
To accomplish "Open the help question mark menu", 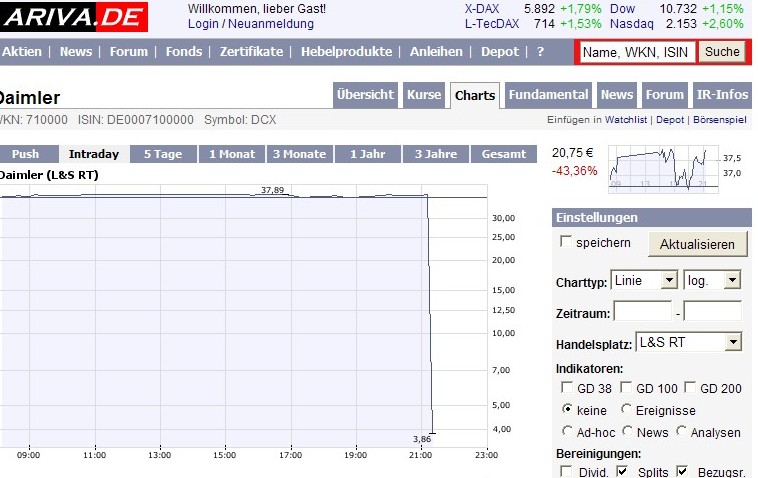I will 540,52.
